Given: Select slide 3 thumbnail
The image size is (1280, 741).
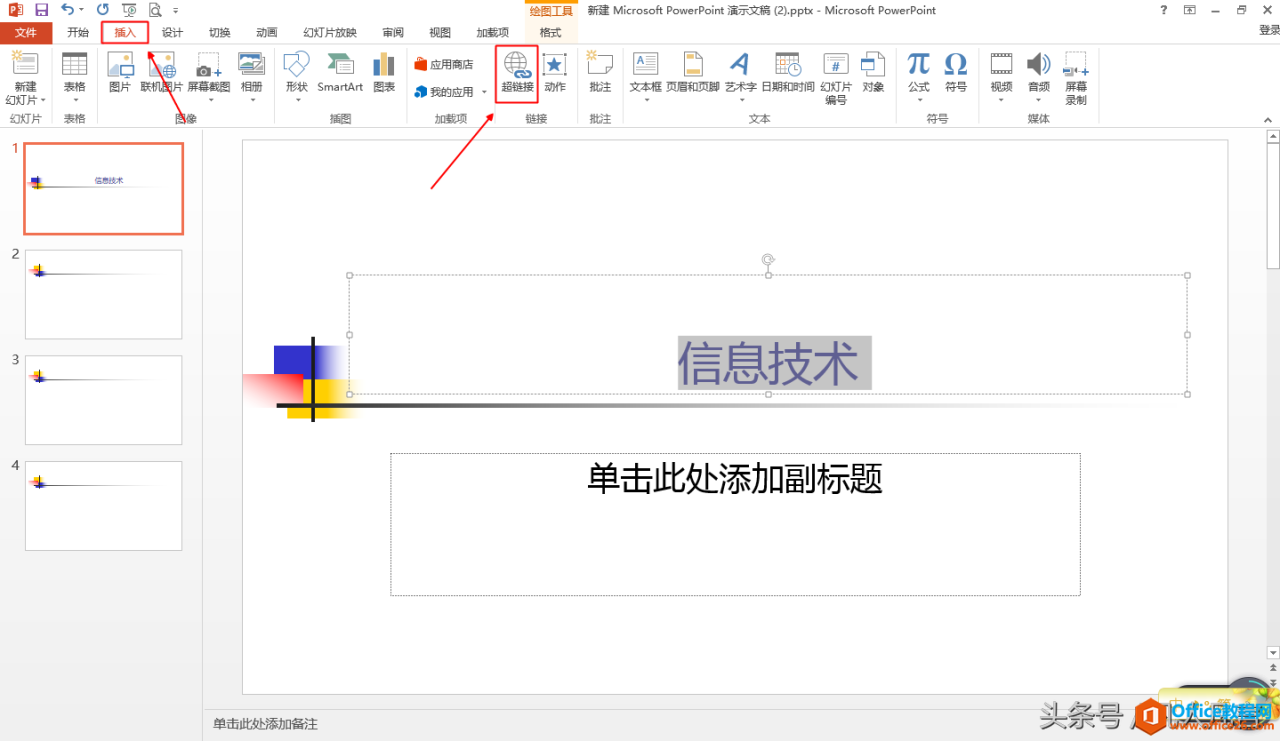Looking at the screenshot, I should pyautogui.click(x=104, y=400).
